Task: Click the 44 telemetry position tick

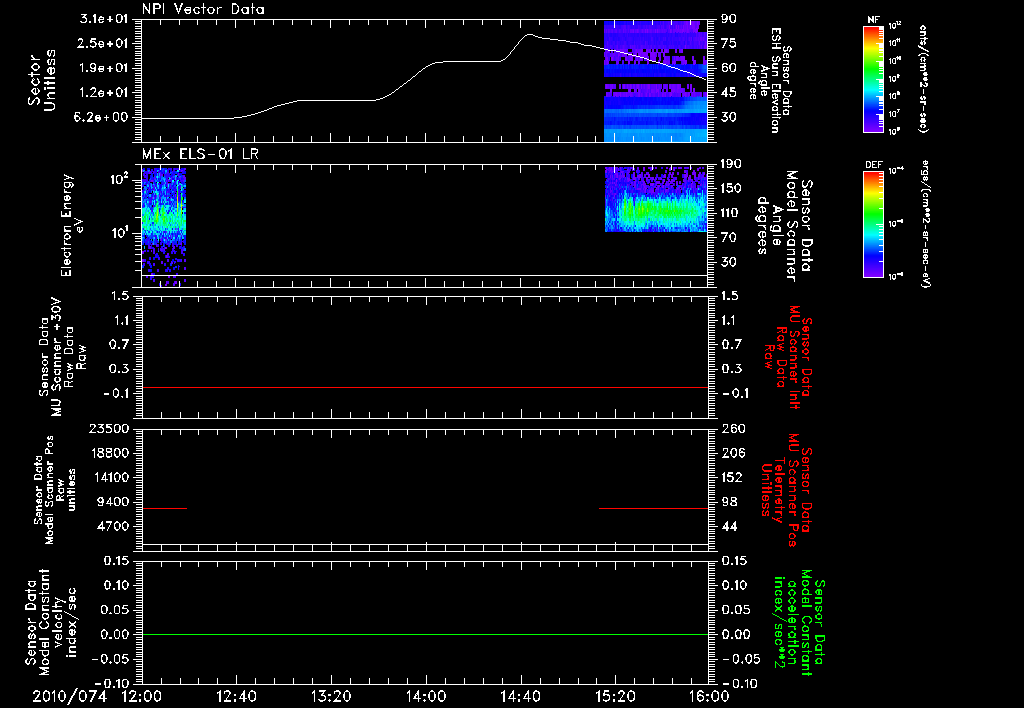Action: point(729,526)
